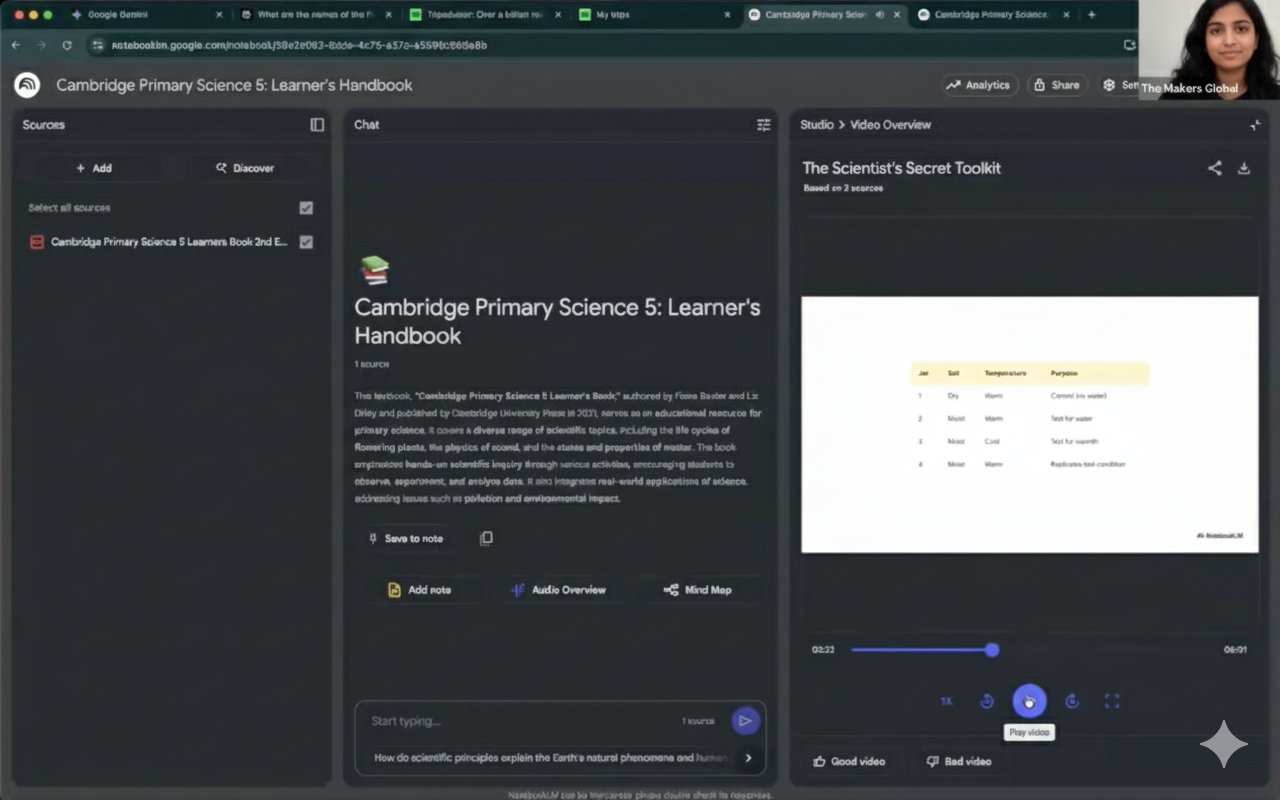Collapse the Studio panel icon
Viewport: 1280px width, 800px height.
1255,125
